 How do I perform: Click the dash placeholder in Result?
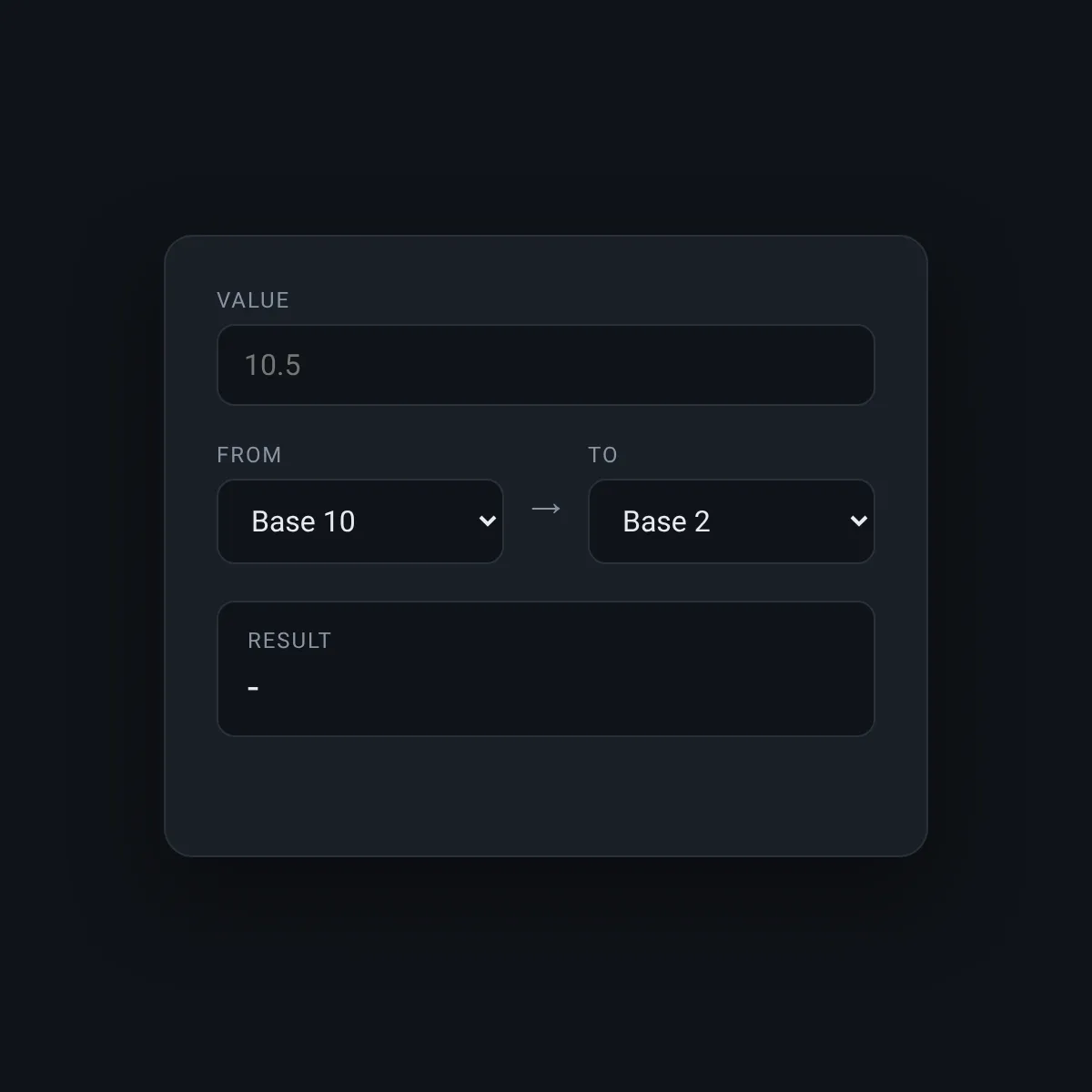tap(253, 689)
